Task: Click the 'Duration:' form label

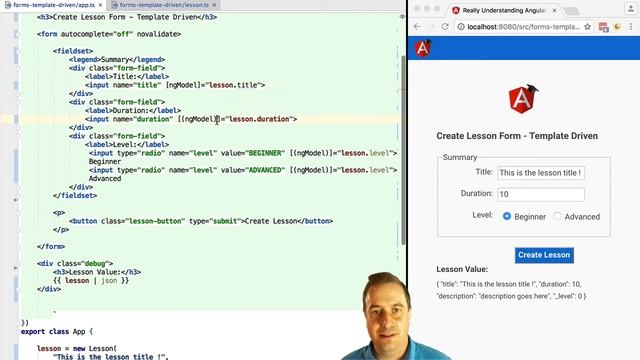Action: [477, 193]
